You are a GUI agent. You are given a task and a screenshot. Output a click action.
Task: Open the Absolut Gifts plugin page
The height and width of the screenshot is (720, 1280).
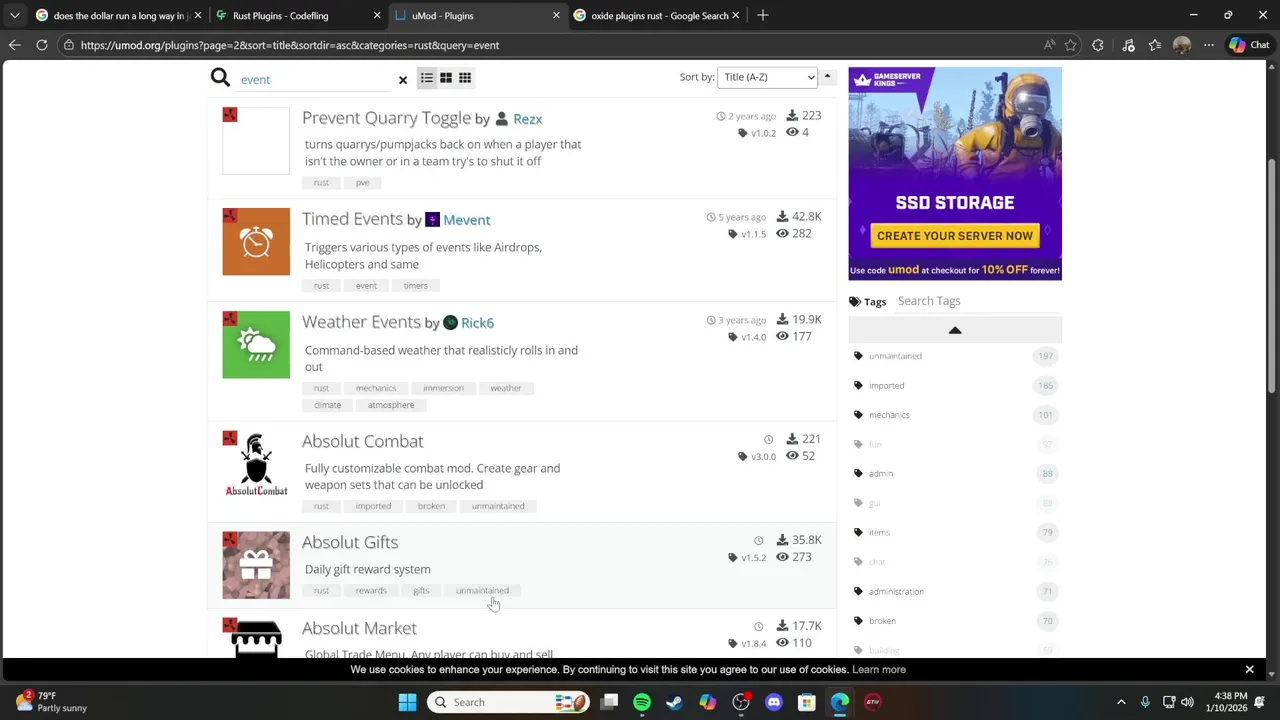point(350,542)
